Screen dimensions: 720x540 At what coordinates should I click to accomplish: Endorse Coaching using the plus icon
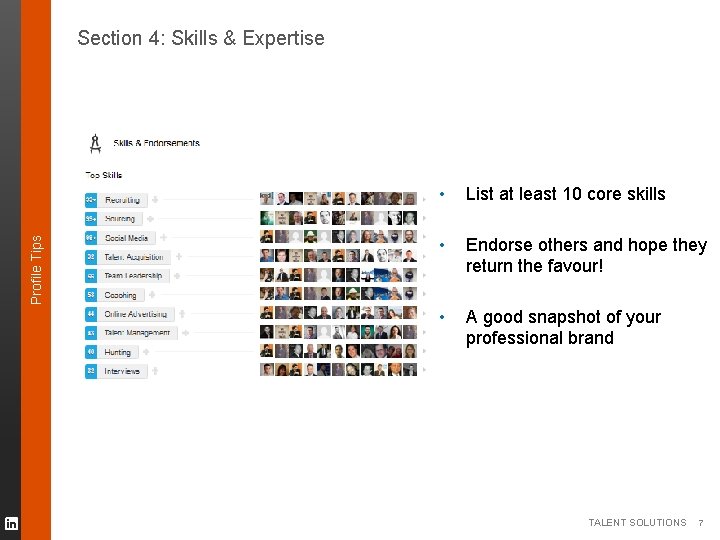click(x=150, y=295)
